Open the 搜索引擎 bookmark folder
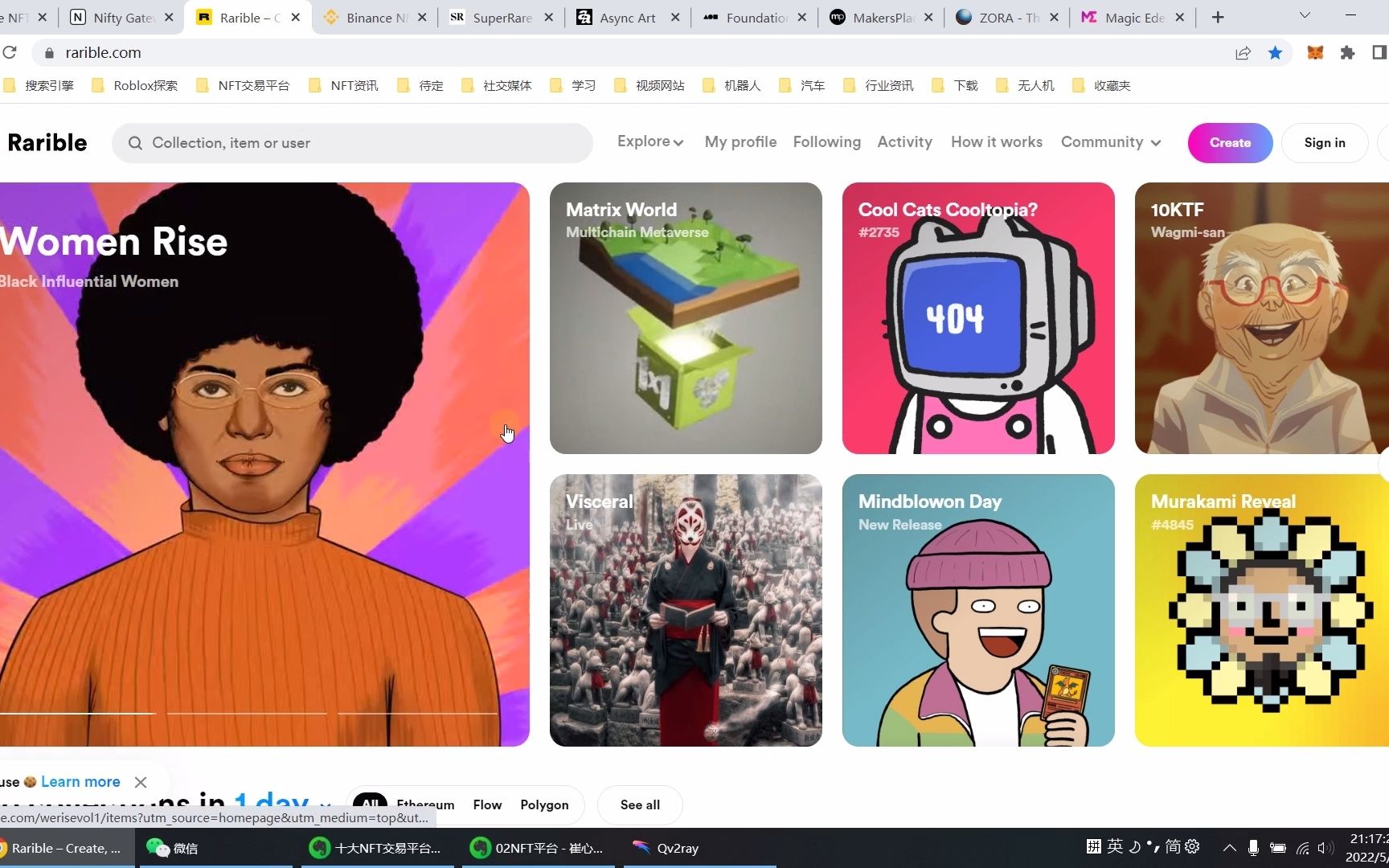The image size is (1389, 868). [39, 85]
